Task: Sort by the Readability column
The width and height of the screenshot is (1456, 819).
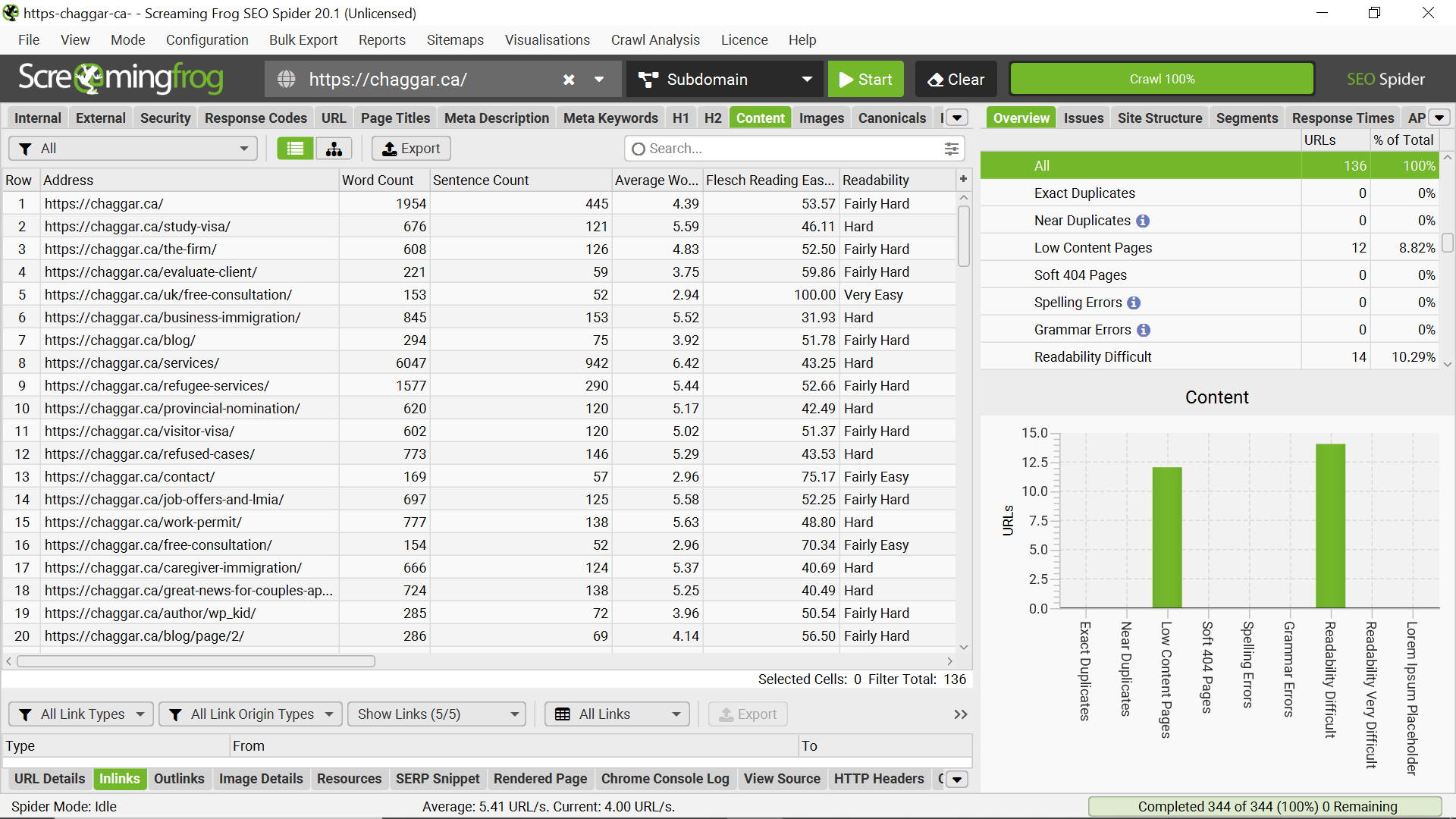Action: (x=897, y=180)
